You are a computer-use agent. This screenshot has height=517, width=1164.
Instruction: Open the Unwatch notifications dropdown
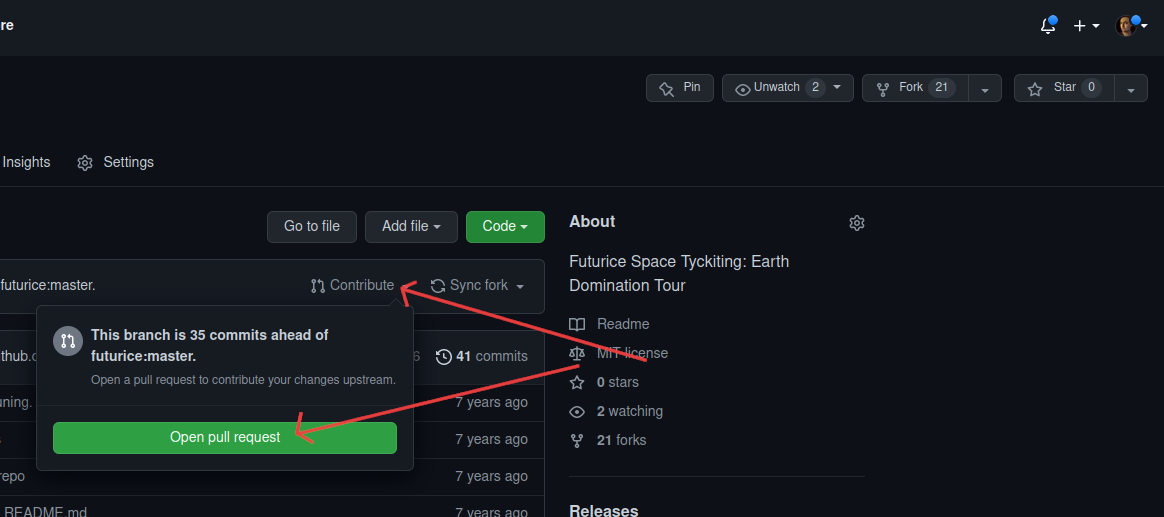788,88
